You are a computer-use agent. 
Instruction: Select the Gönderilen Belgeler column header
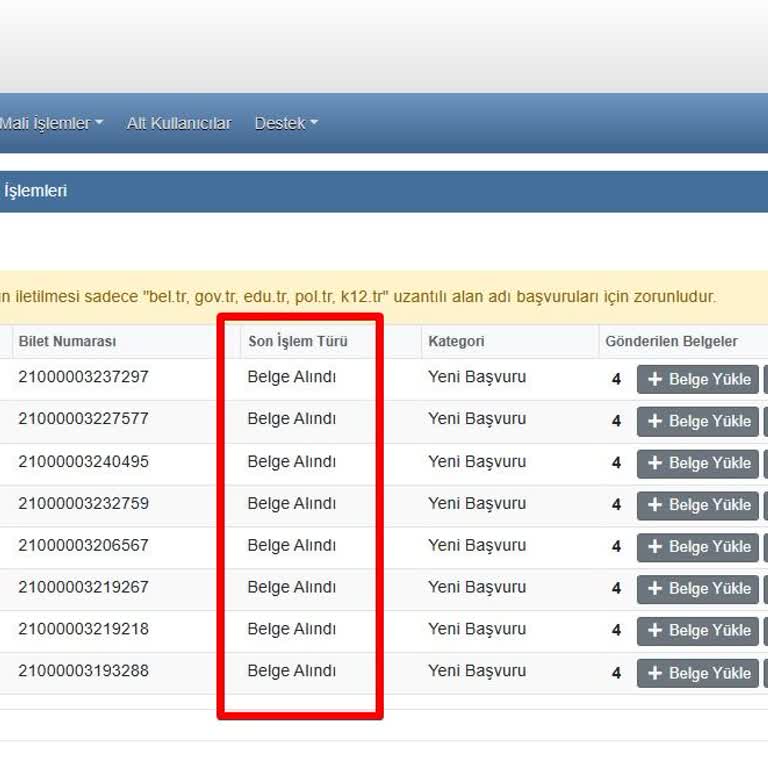click(671, 341)
